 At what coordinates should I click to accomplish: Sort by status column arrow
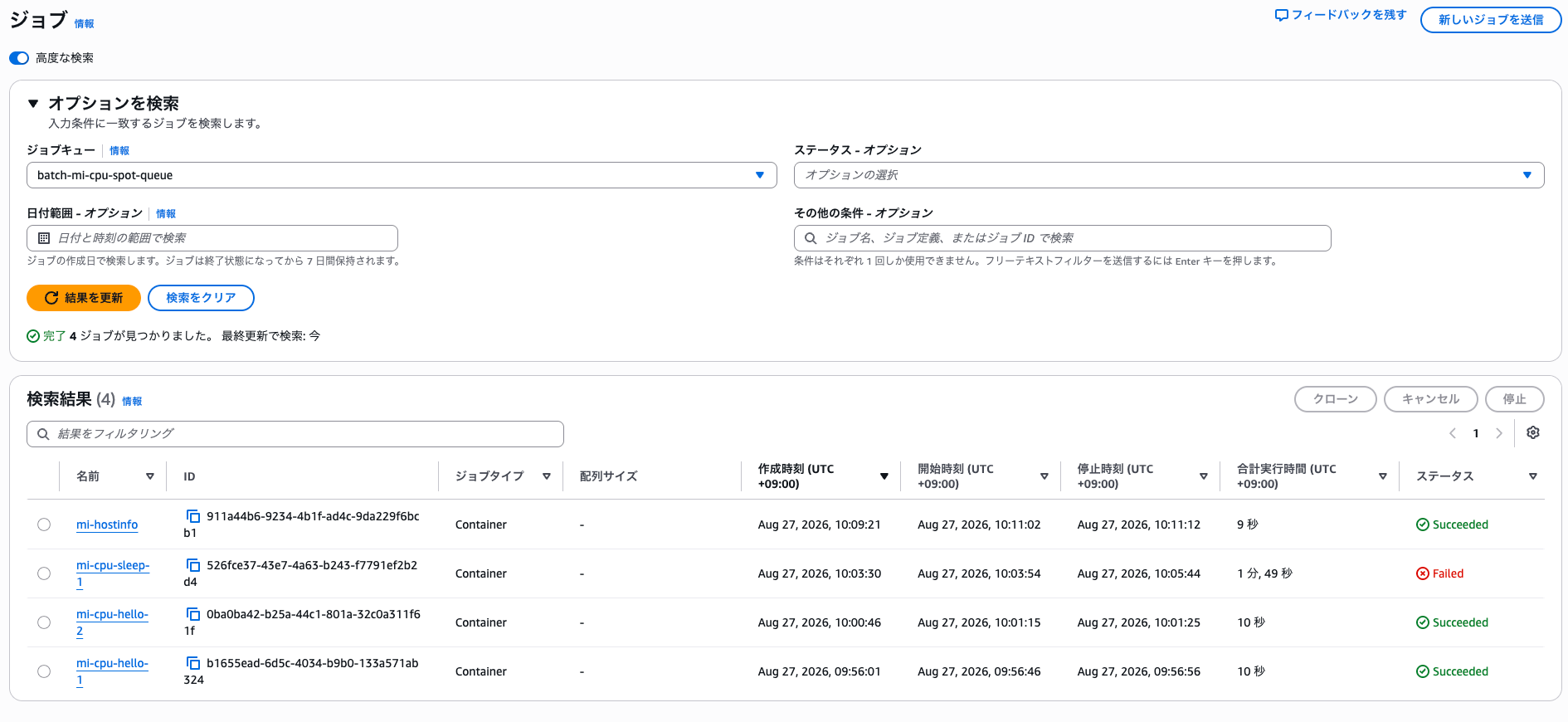click(1533, 476)
